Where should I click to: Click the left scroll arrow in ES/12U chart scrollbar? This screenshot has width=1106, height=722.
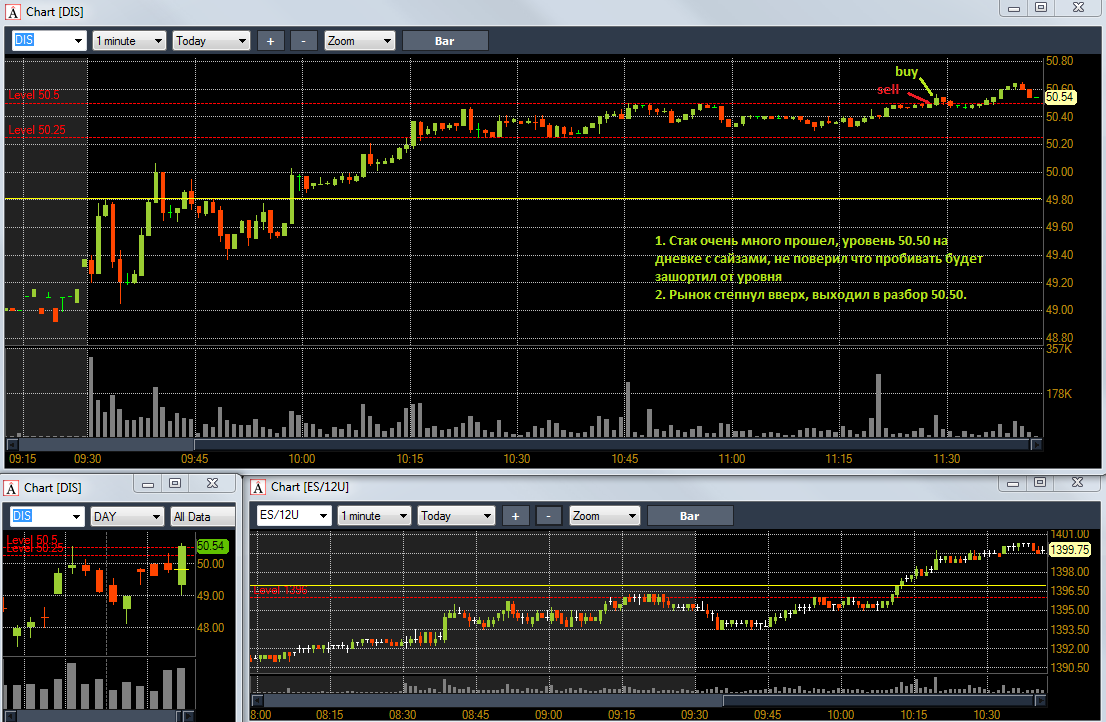pyautogui.click(x=257, y=700)
